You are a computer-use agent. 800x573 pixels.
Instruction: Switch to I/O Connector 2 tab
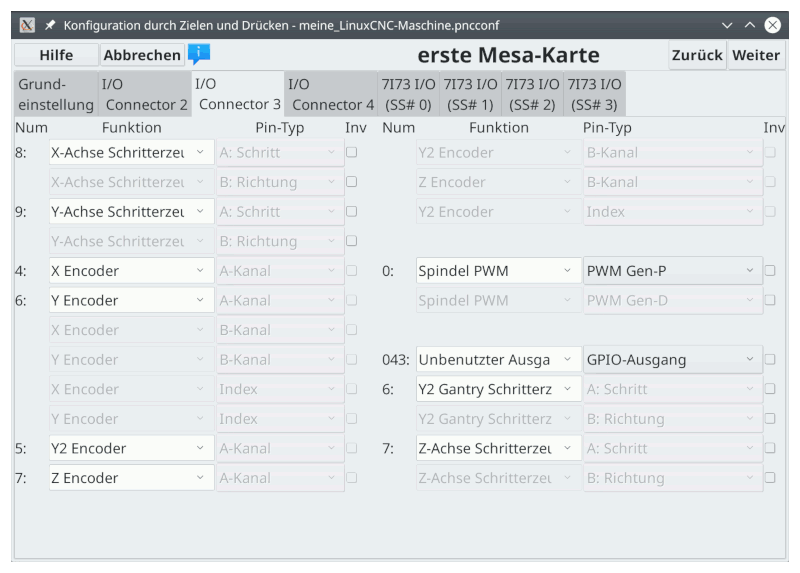pos(145,94)
